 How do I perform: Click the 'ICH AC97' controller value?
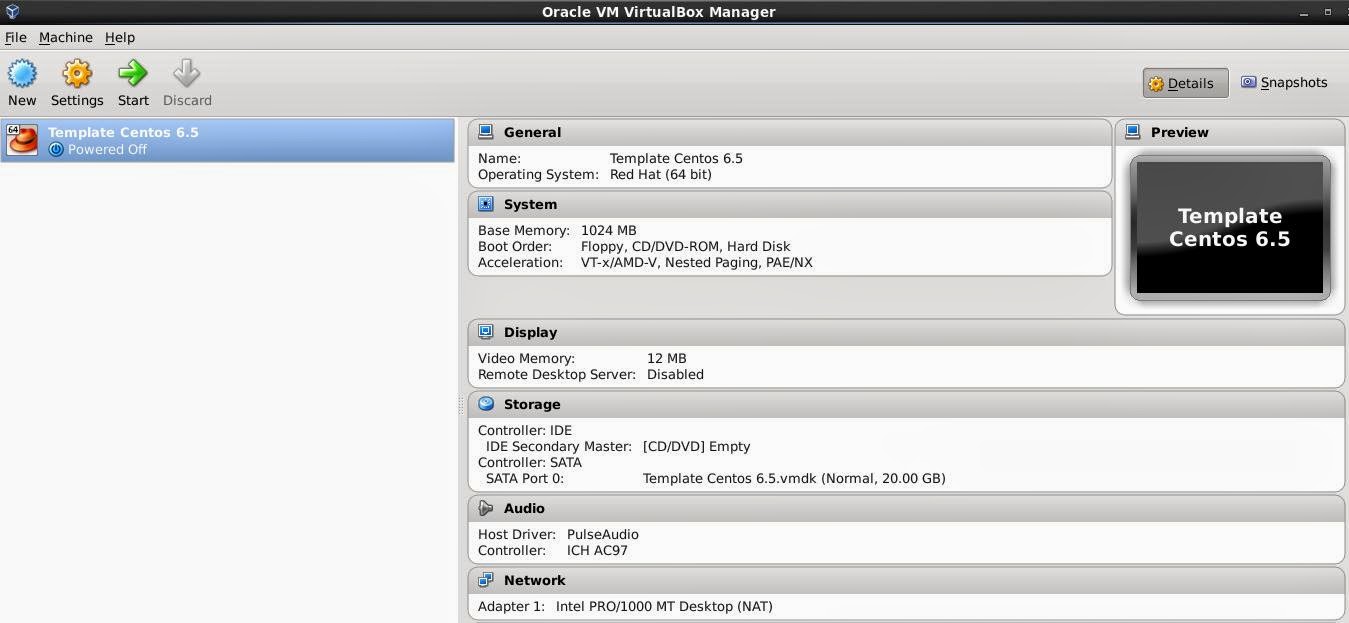[597, 550]
